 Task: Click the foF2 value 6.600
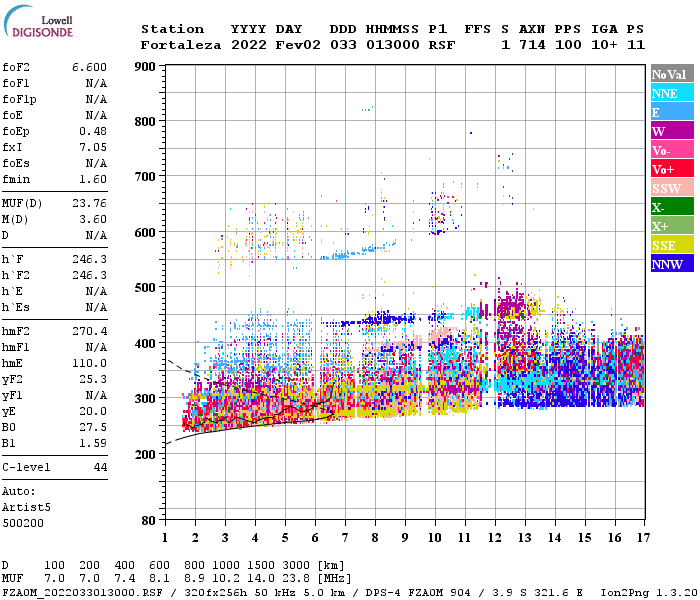89,67
